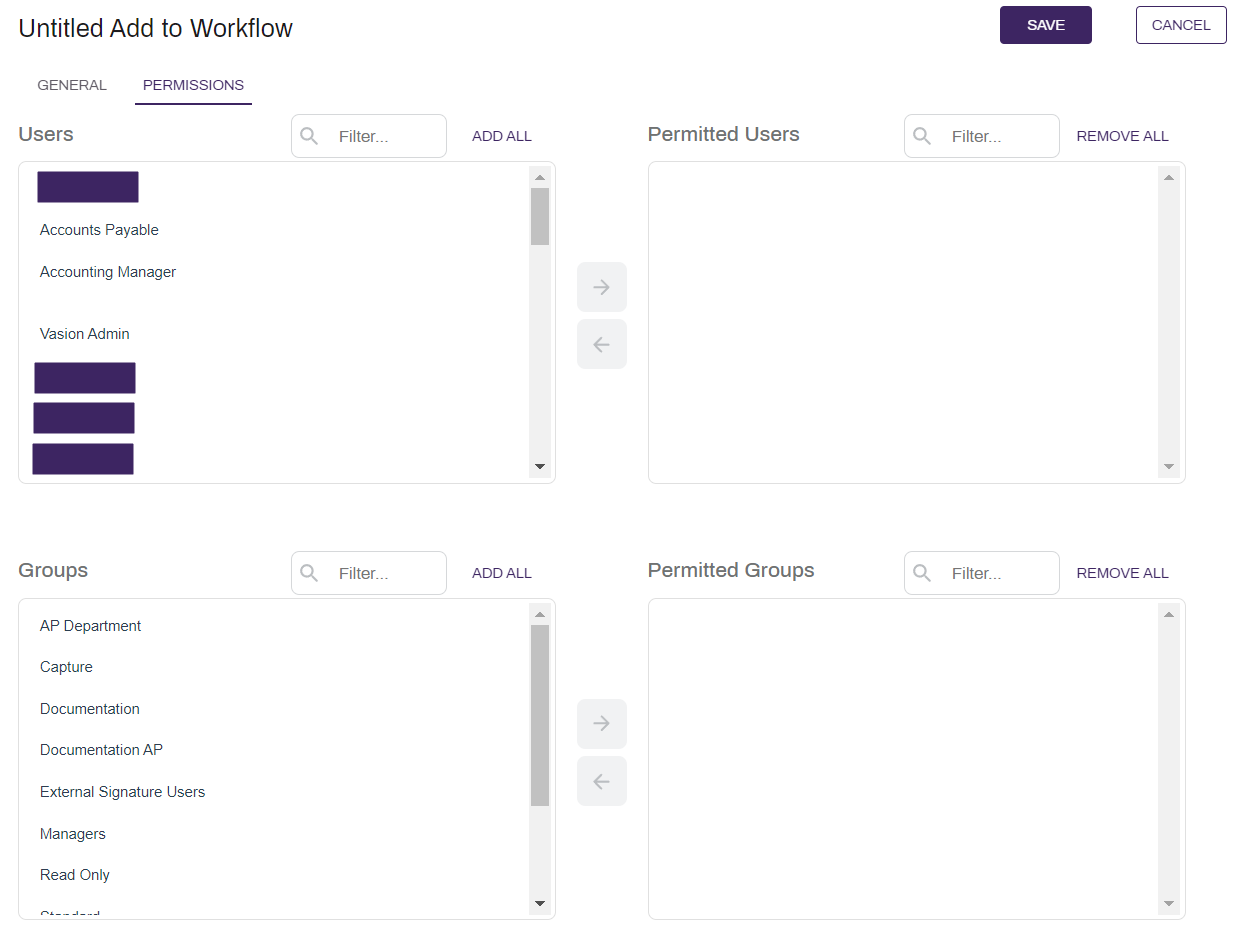Click the Users filter search icon

point(309,136)
